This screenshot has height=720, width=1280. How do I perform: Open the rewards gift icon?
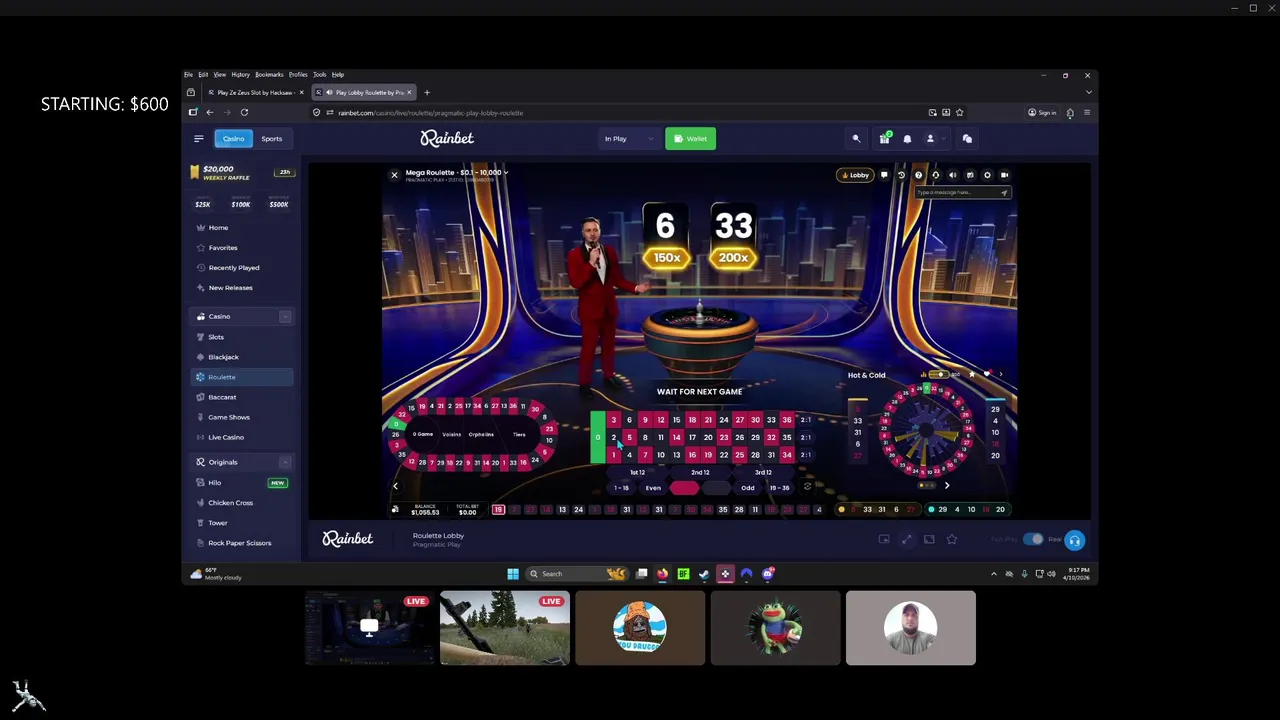click(884, 139)
